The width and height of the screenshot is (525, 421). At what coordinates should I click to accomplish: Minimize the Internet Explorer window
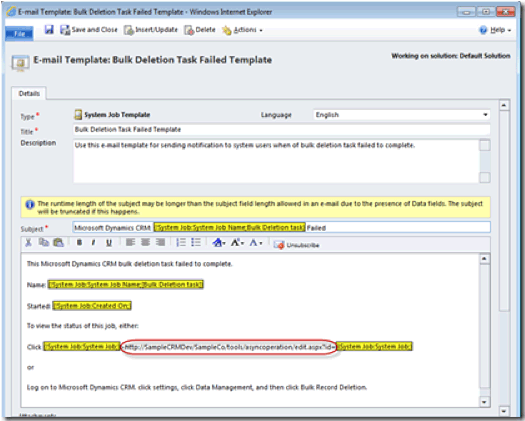point(466,12)
